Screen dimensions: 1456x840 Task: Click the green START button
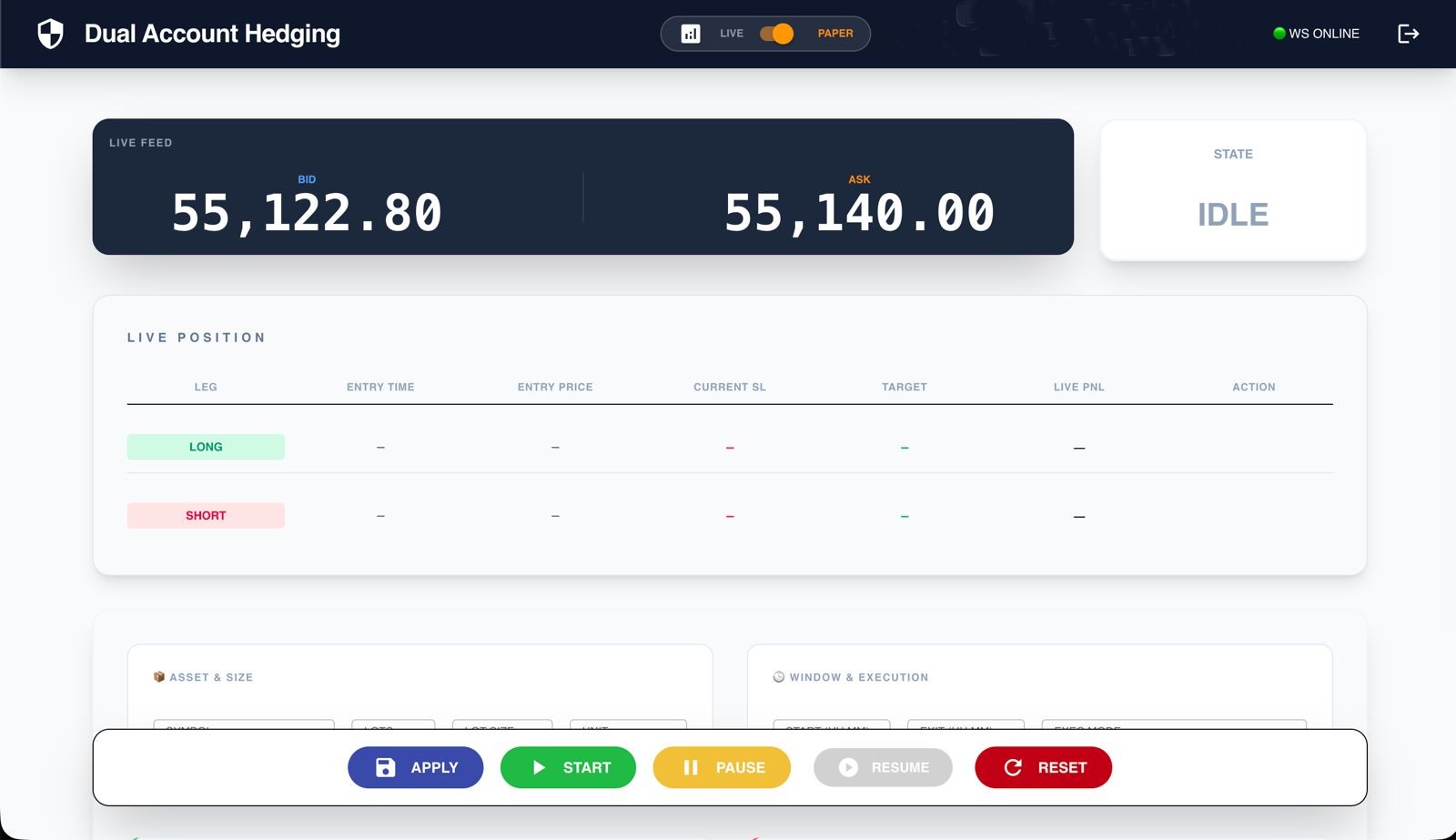coord(568,767)
